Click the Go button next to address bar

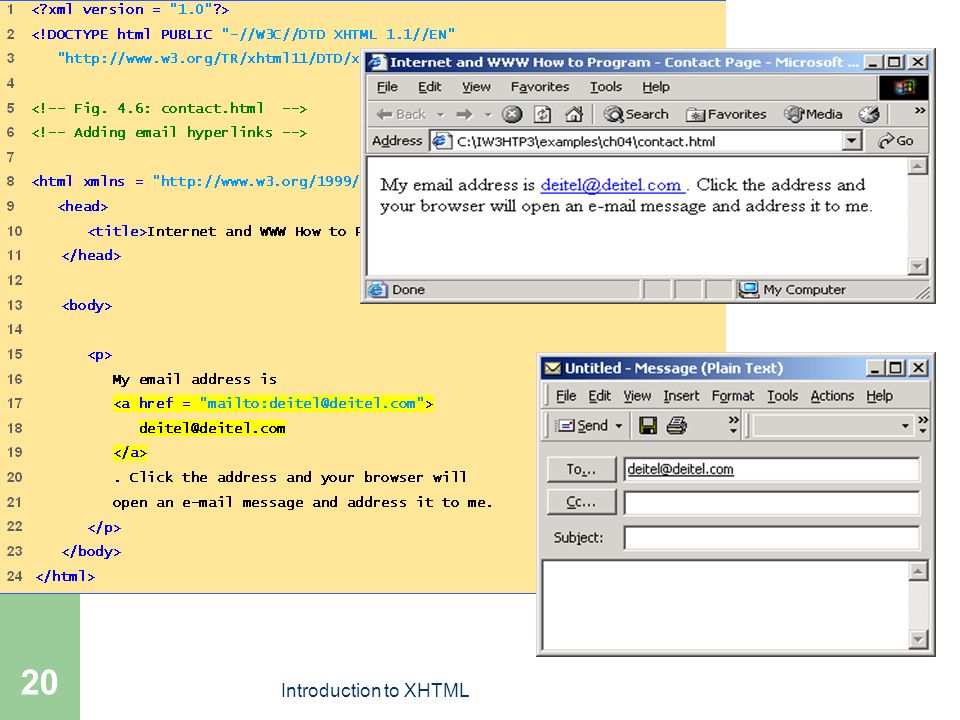[896, 141]
